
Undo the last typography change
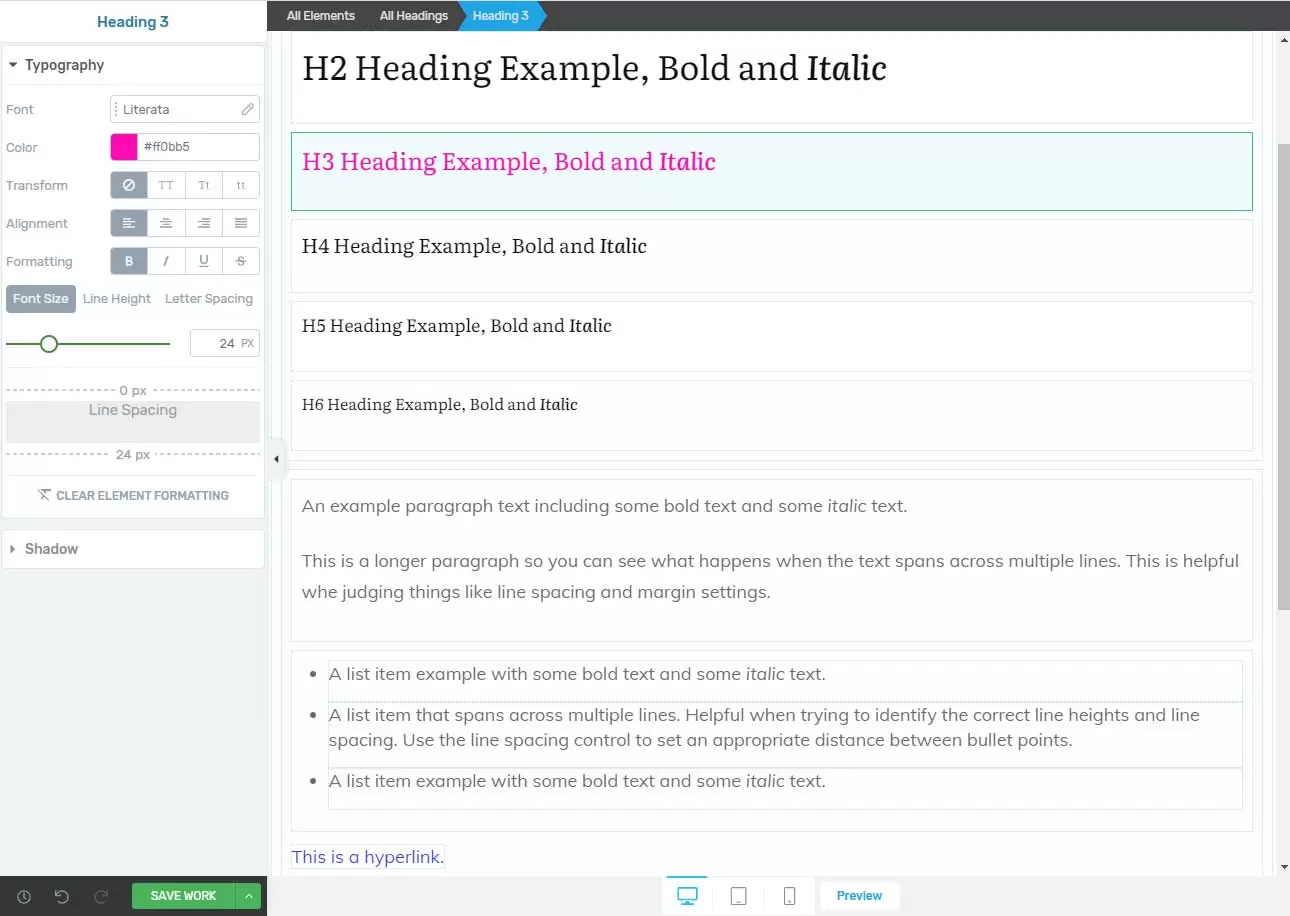coord(61,896)
